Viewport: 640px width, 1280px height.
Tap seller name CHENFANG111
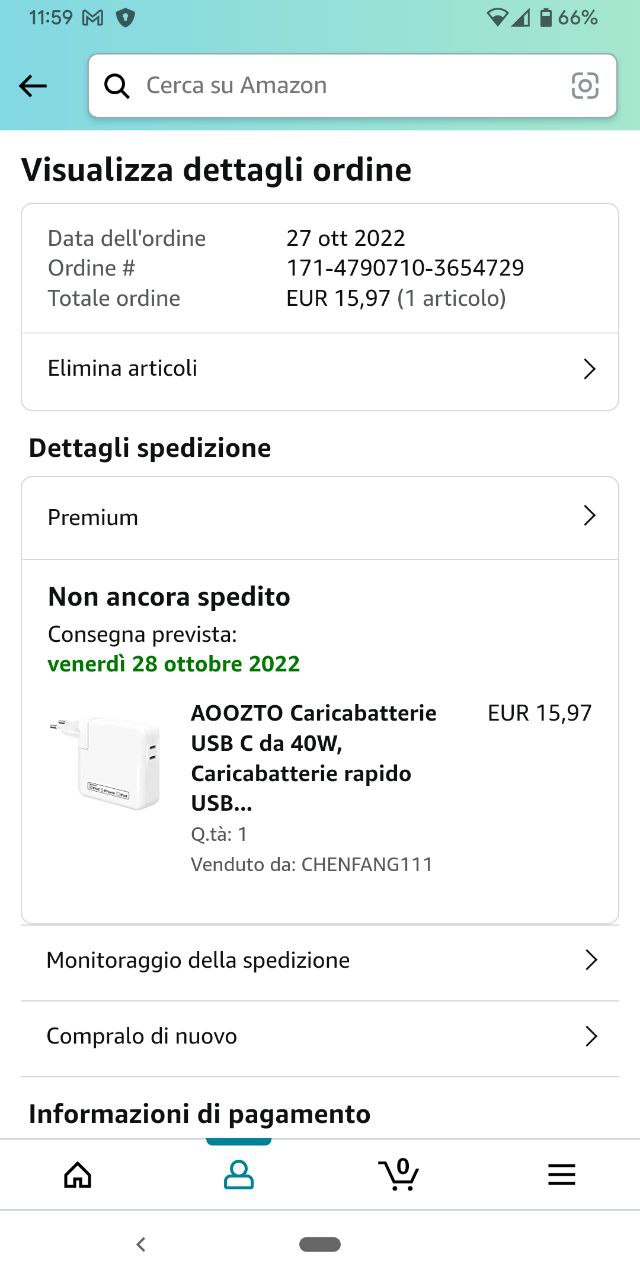[367, 864]
